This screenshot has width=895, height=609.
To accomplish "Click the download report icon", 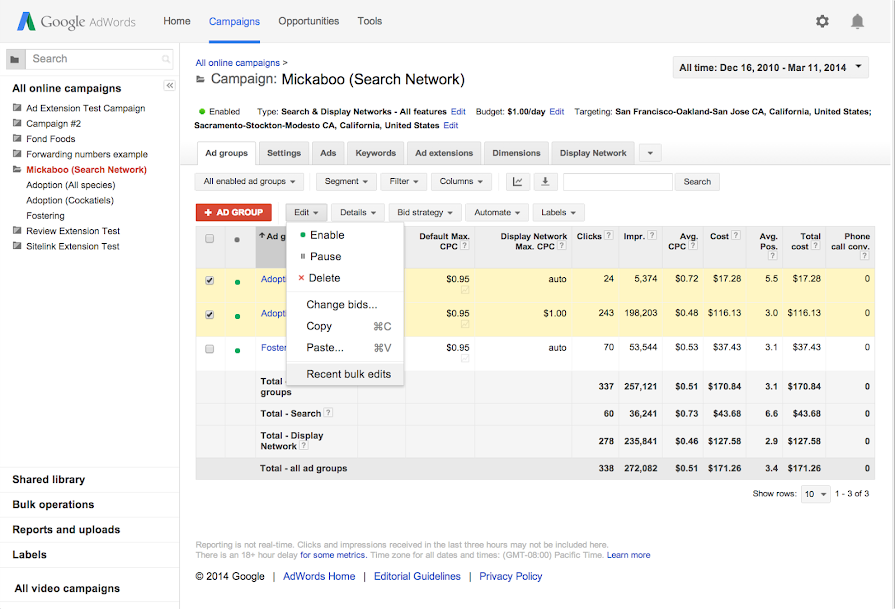I will (545, 182).
